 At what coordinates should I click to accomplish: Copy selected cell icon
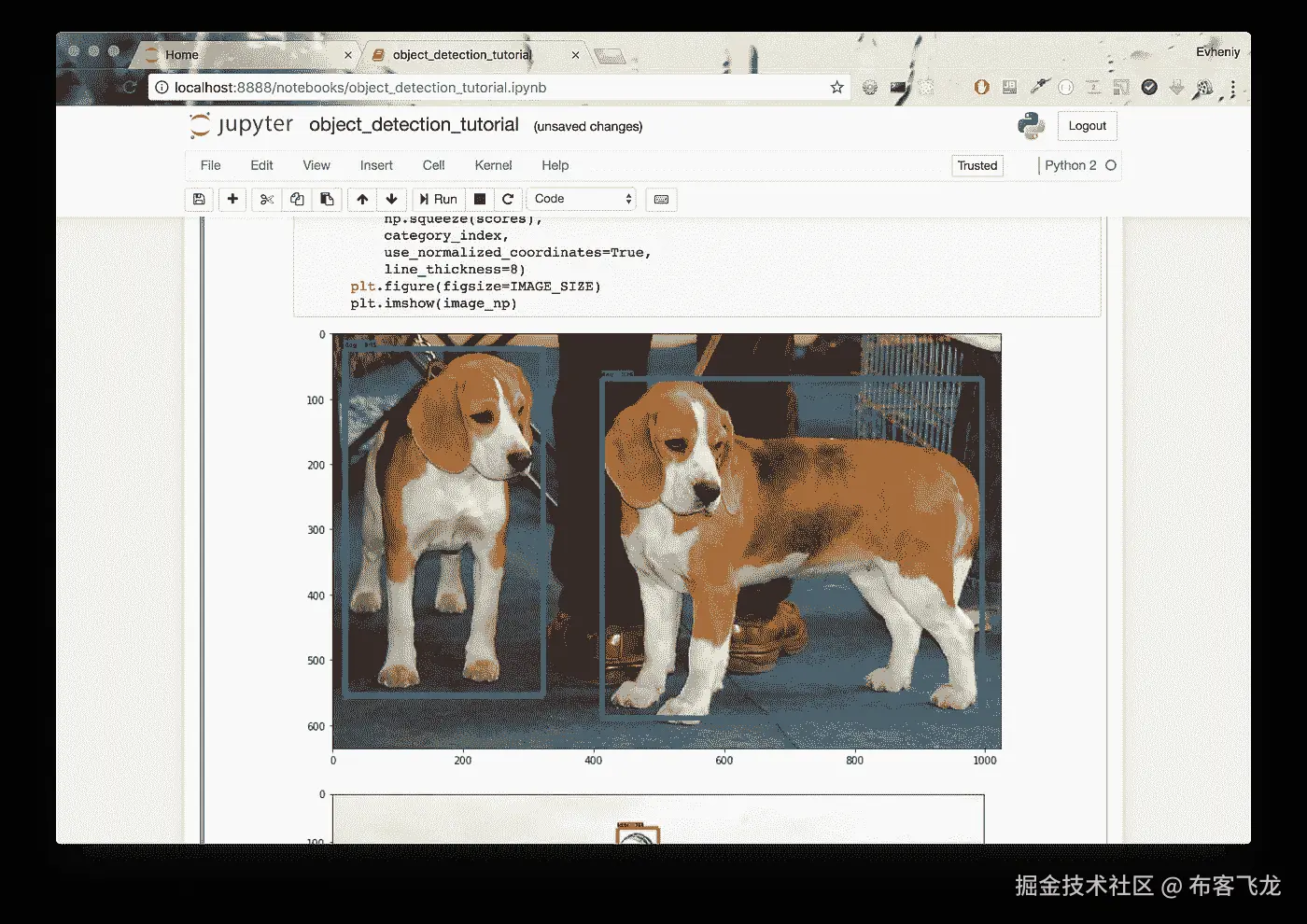[297, 199]
